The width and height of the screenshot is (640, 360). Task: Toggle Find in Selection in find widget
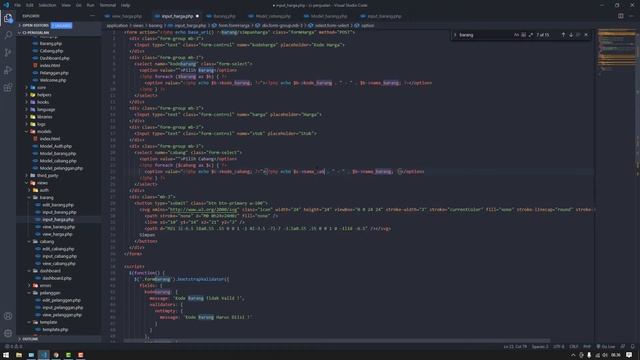[x=578, y=35]
